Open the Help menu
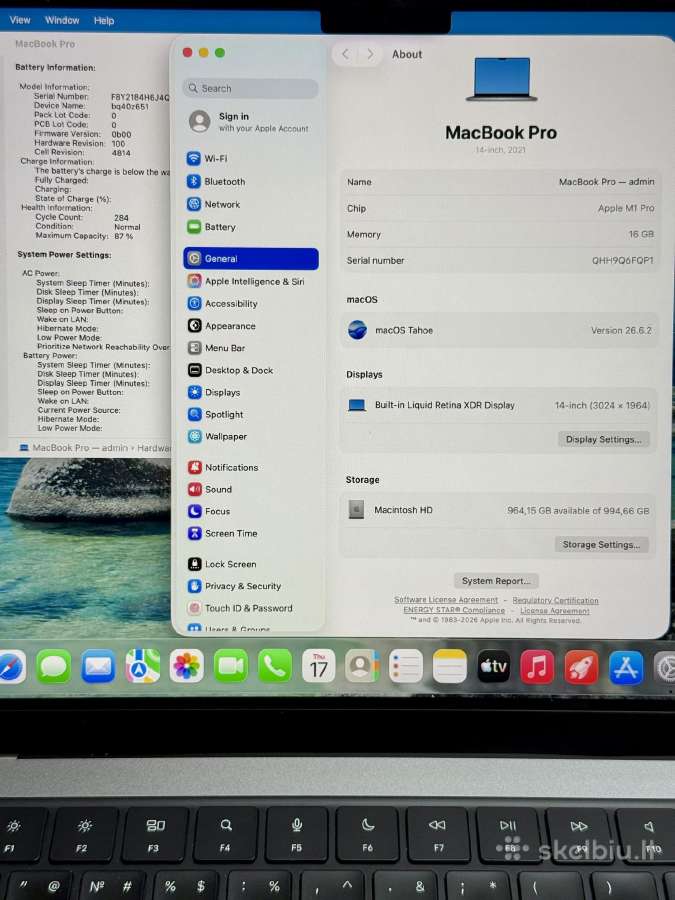 pyautogui.click(x=104, y=21)
